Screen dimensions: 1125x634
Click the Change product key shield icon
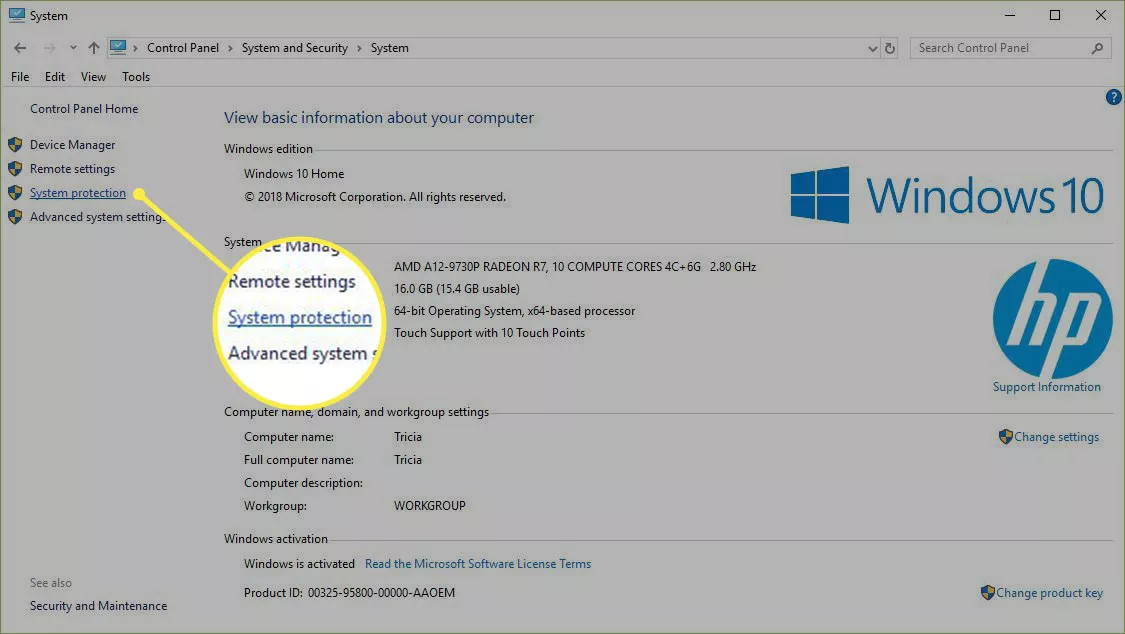[x=988, y=592]
